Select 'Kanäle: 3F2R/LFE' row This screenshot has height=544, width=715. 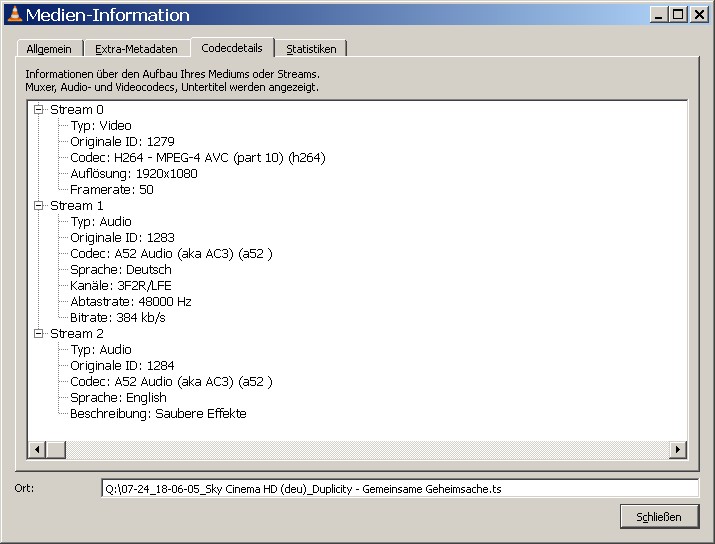[x=121, y=286]
